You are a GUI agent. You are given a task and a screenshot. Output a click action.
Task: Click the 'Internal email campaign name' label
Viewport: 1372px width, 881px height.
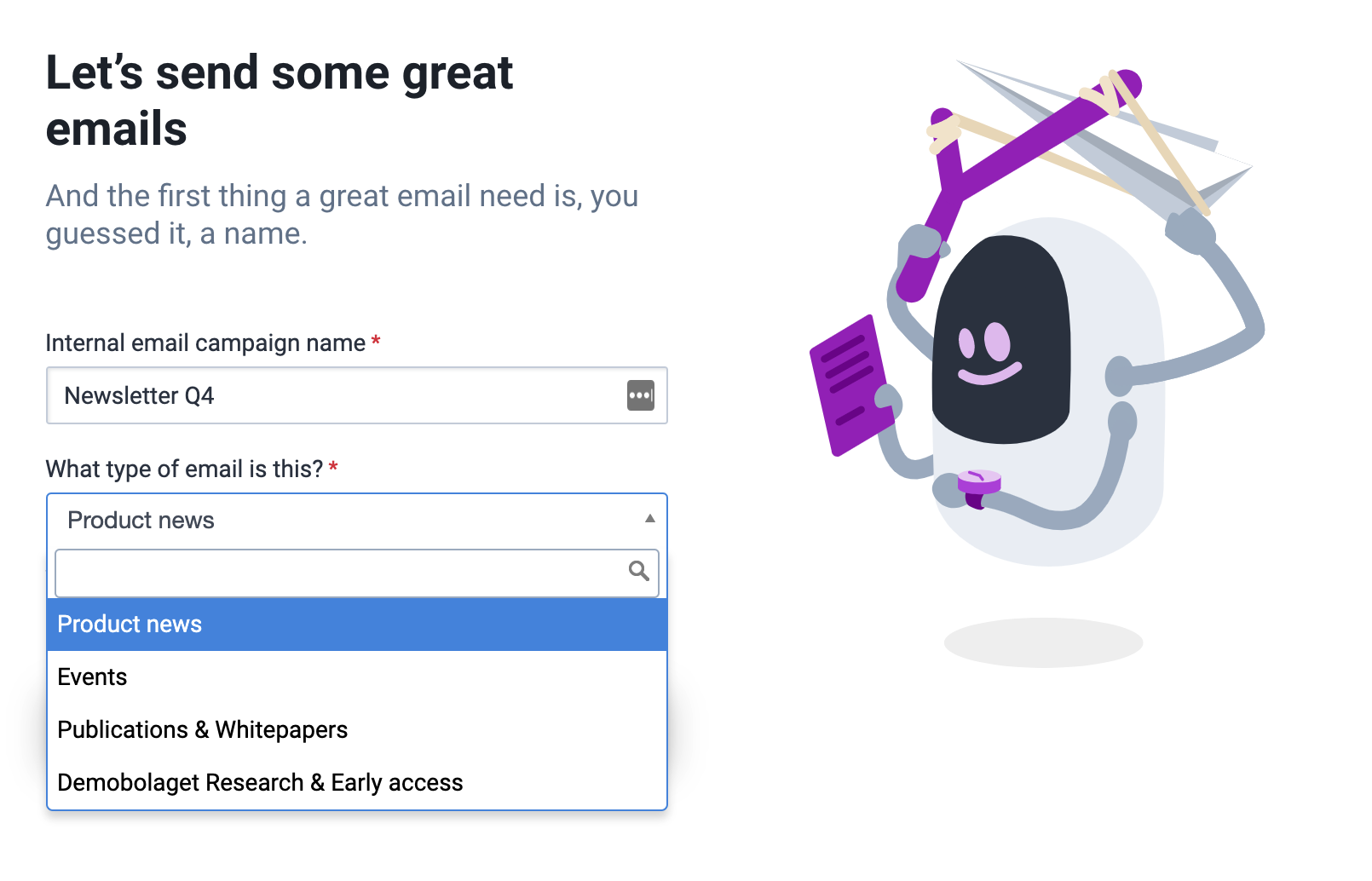[x=205, y=343]
